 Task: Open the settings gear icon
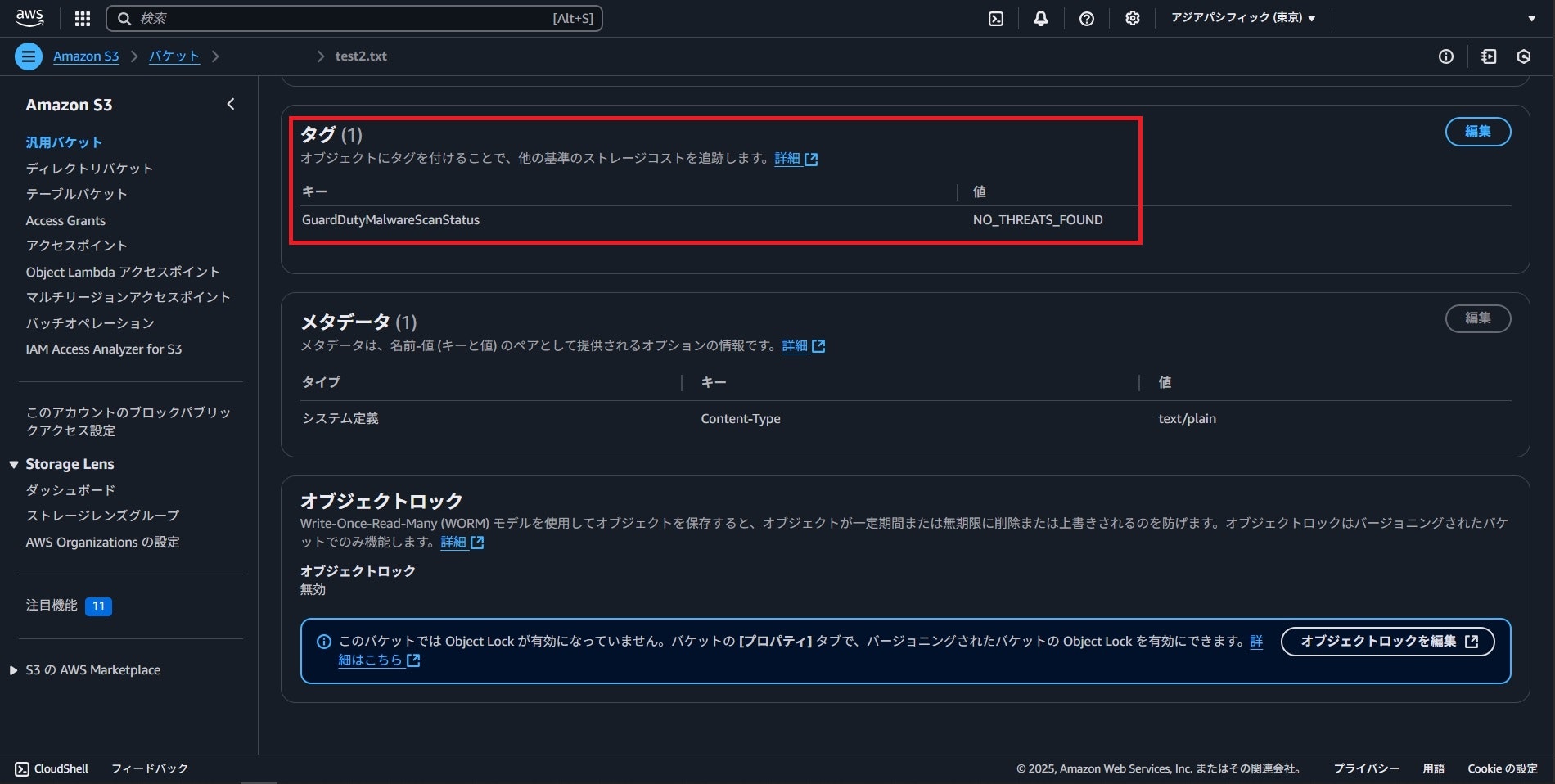click(x=1132, y=18)
